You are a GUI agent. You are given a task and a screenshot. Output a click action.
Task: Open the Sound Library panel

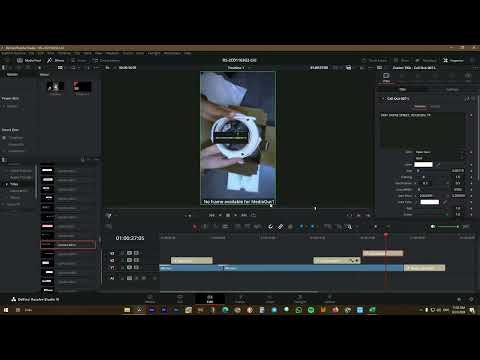106,60
